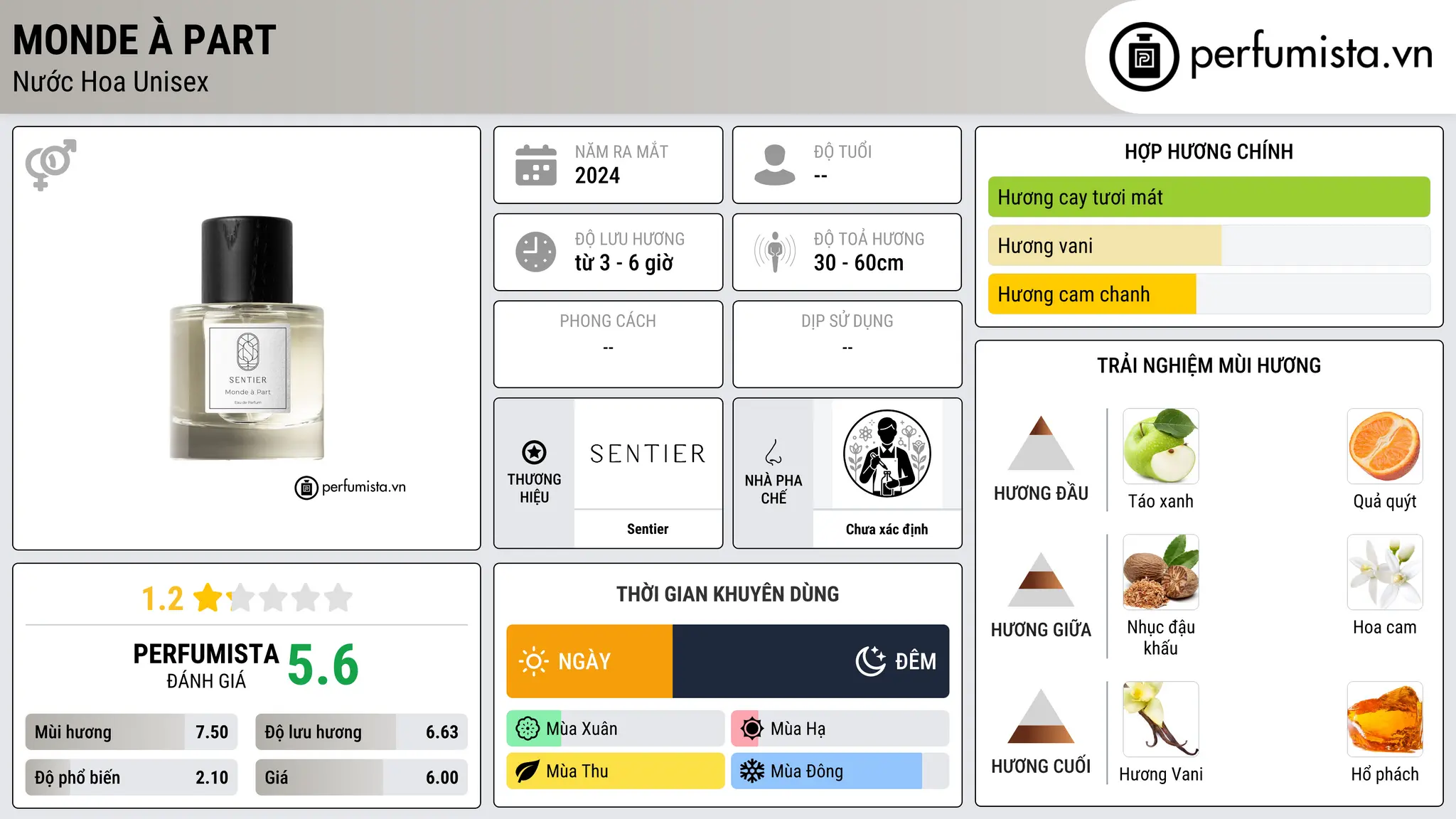Click the sillage icon beside Độ toả hương

[775, 252]
